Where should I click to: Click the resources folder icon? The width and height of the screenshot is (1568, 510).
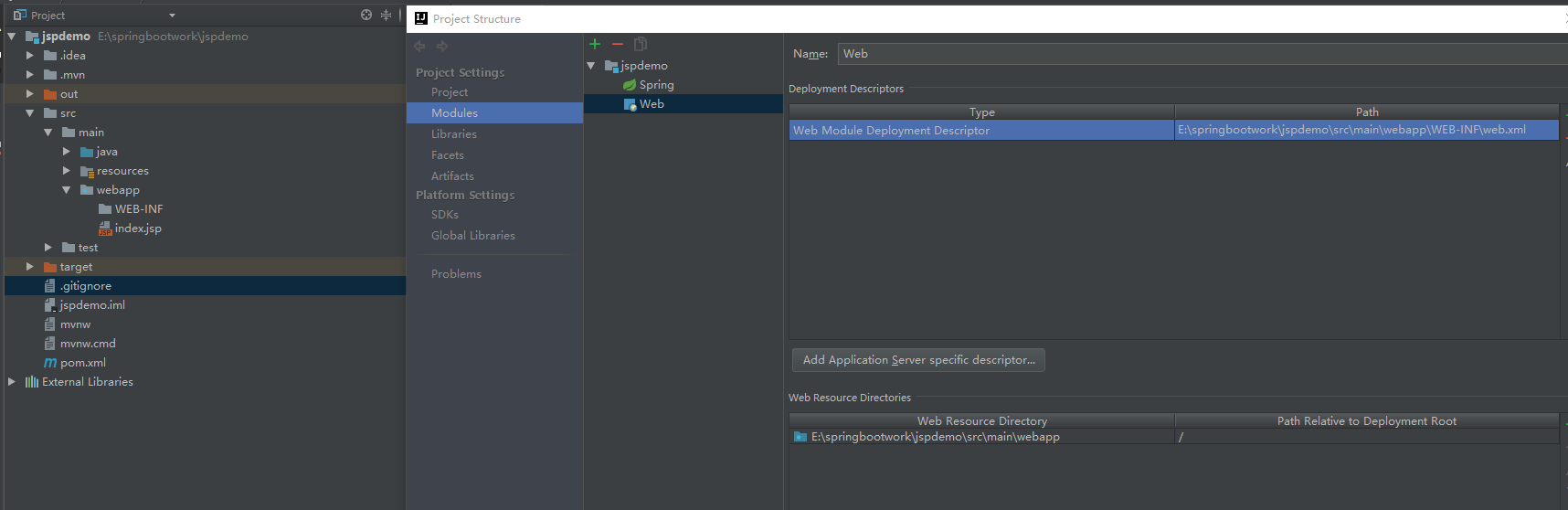[87, 171]
